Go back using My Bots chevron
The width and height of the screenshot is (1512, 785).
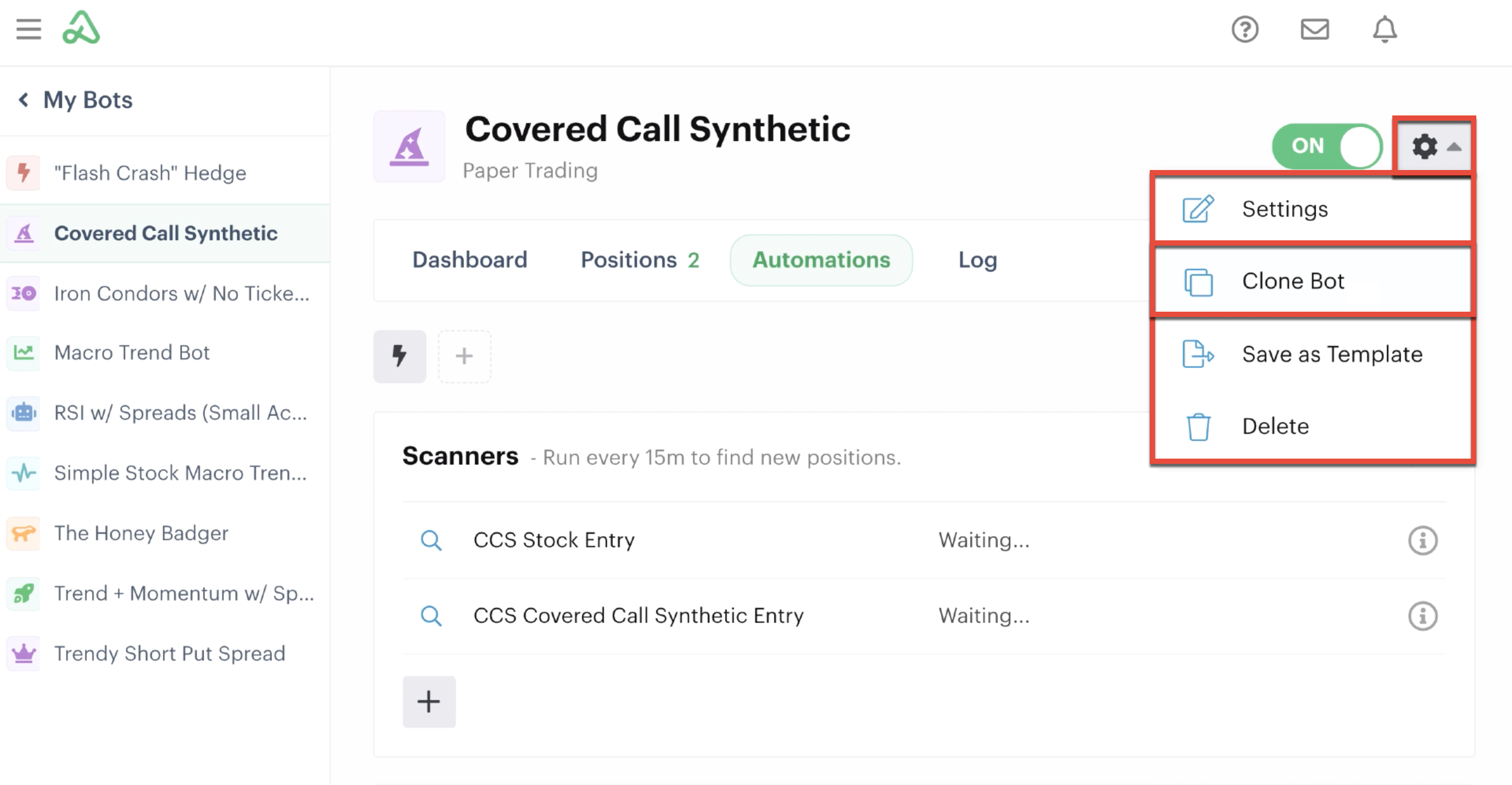(24, 100)
